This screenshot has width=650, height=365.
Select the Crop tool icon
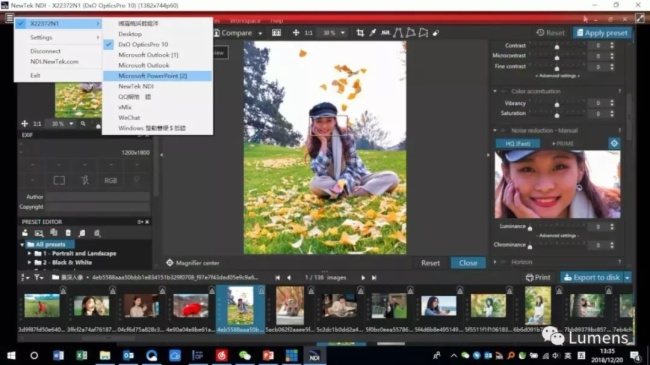pos(360,33)
